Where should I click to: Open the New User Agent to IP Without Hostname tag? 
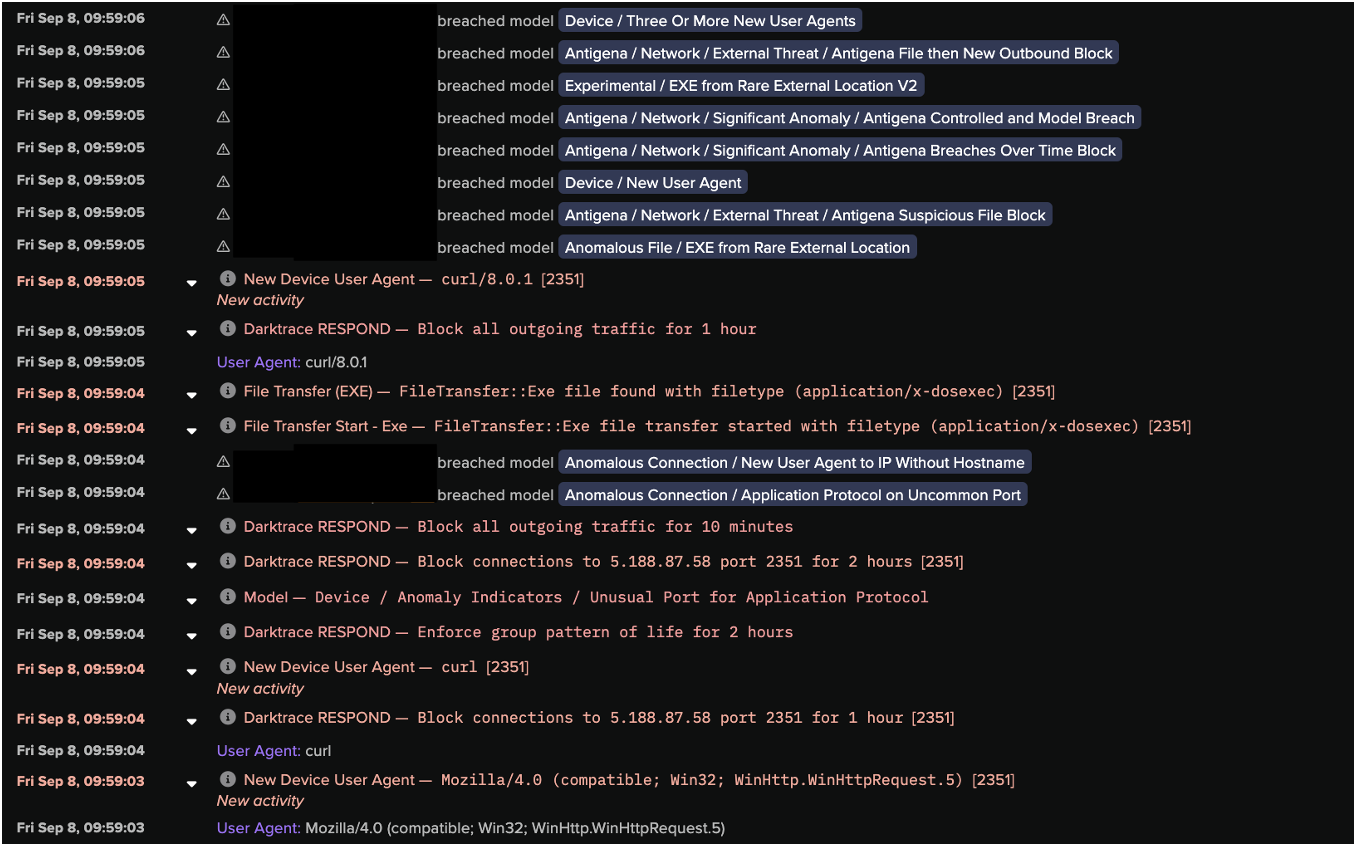[794, 463]
